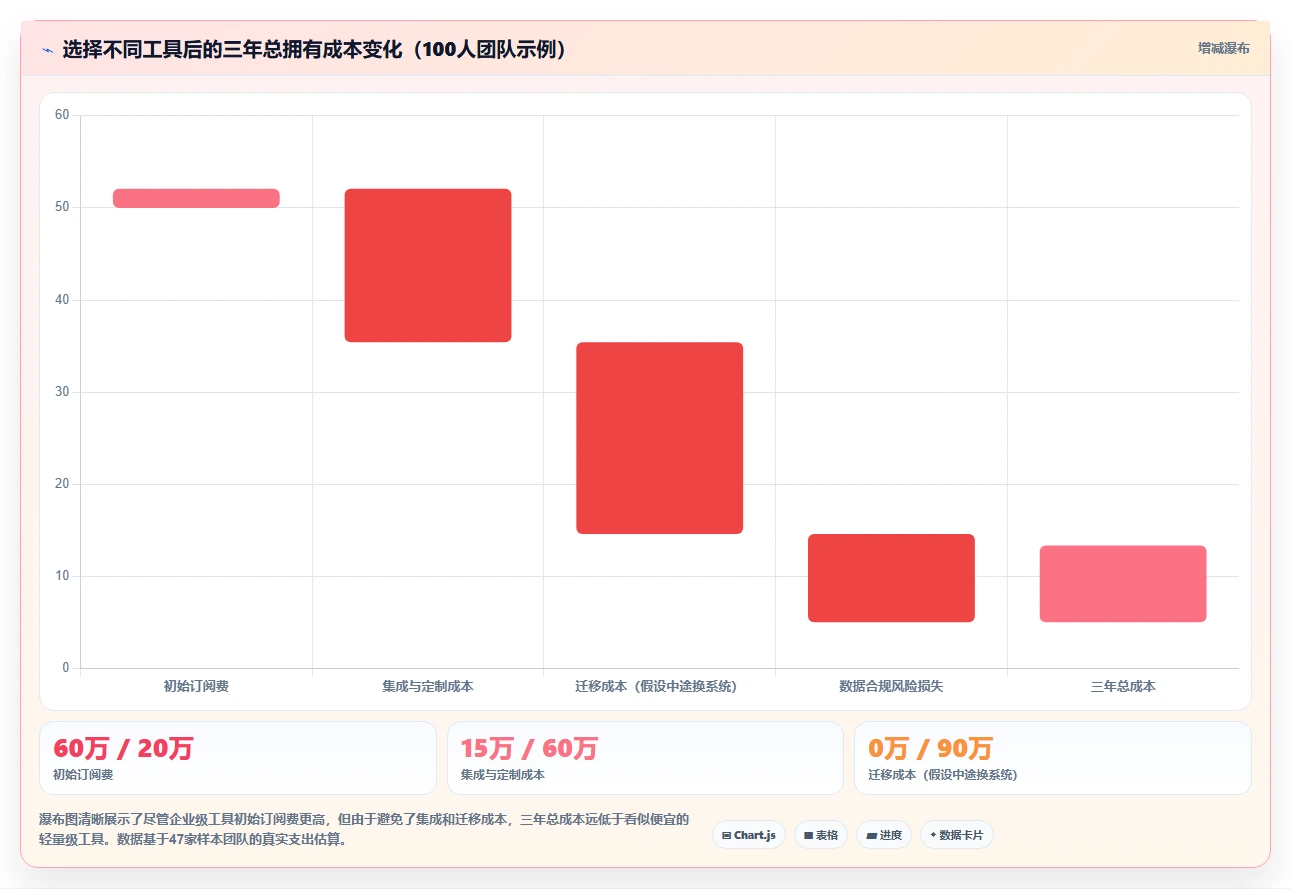Click the y-axis value 10
This screenshot has width=1291, height=889.
tap(62, 576)
